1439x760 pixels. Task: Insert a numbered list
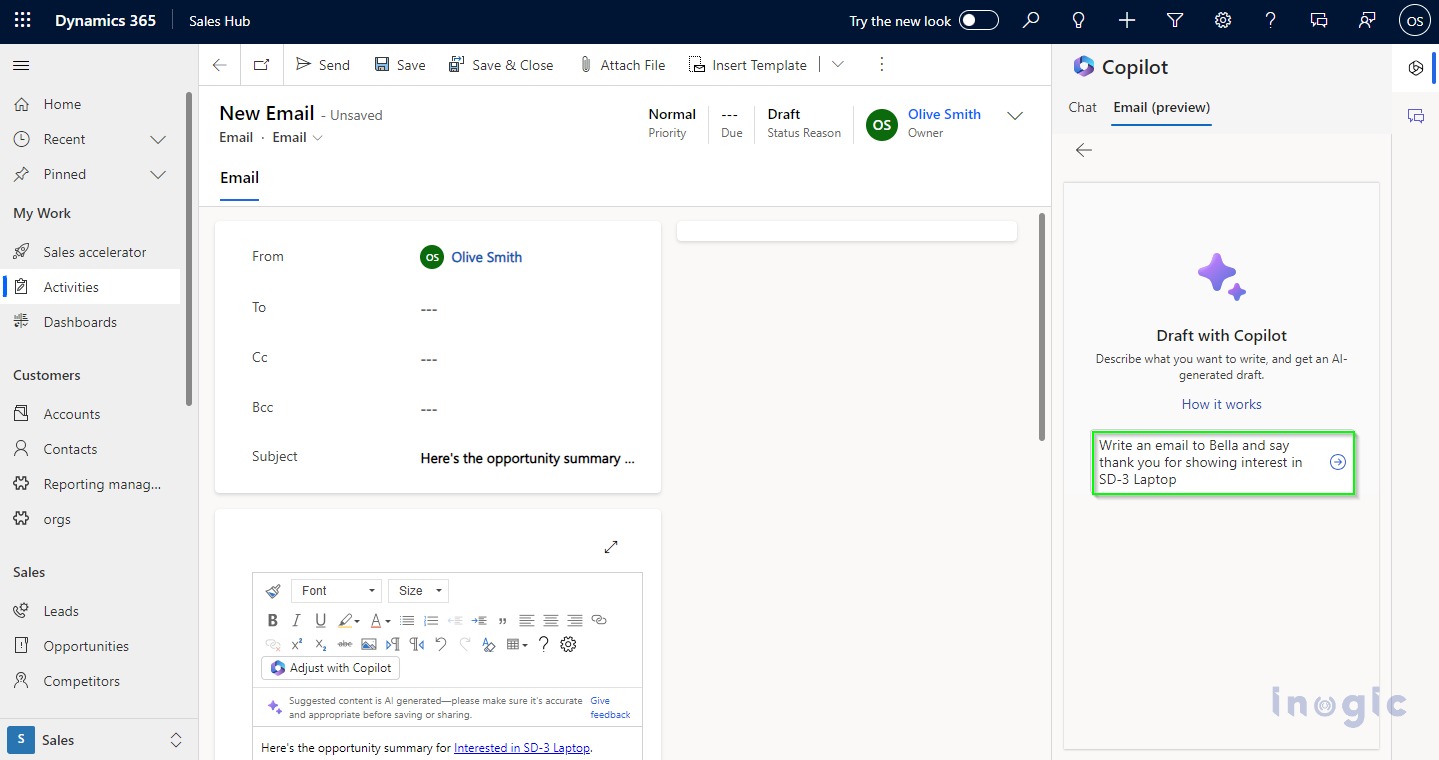click(x=431, y=621)
